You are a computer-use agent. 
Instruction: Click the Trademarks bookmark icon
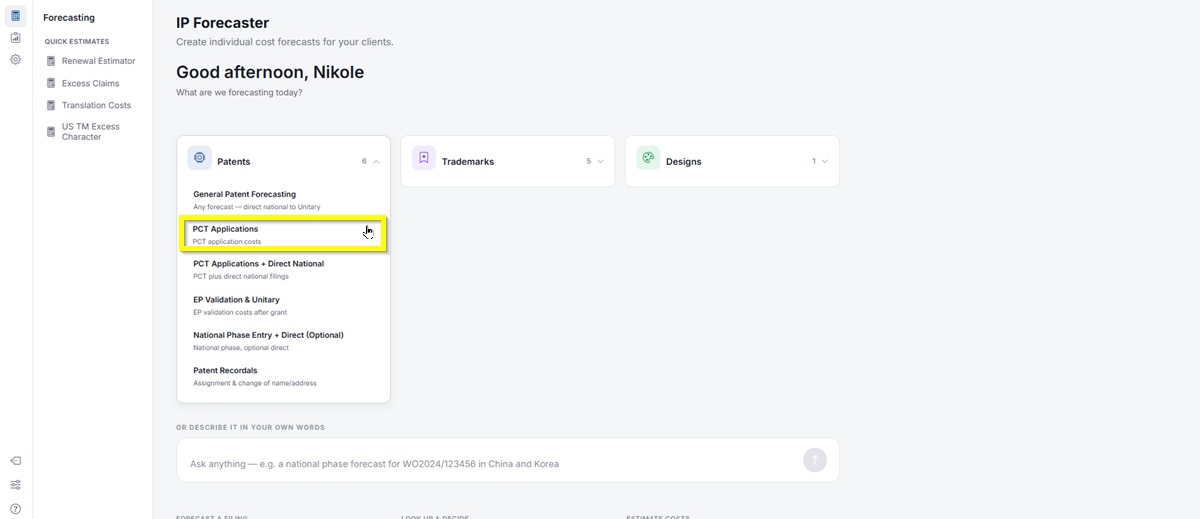click(x=424, y=158)
